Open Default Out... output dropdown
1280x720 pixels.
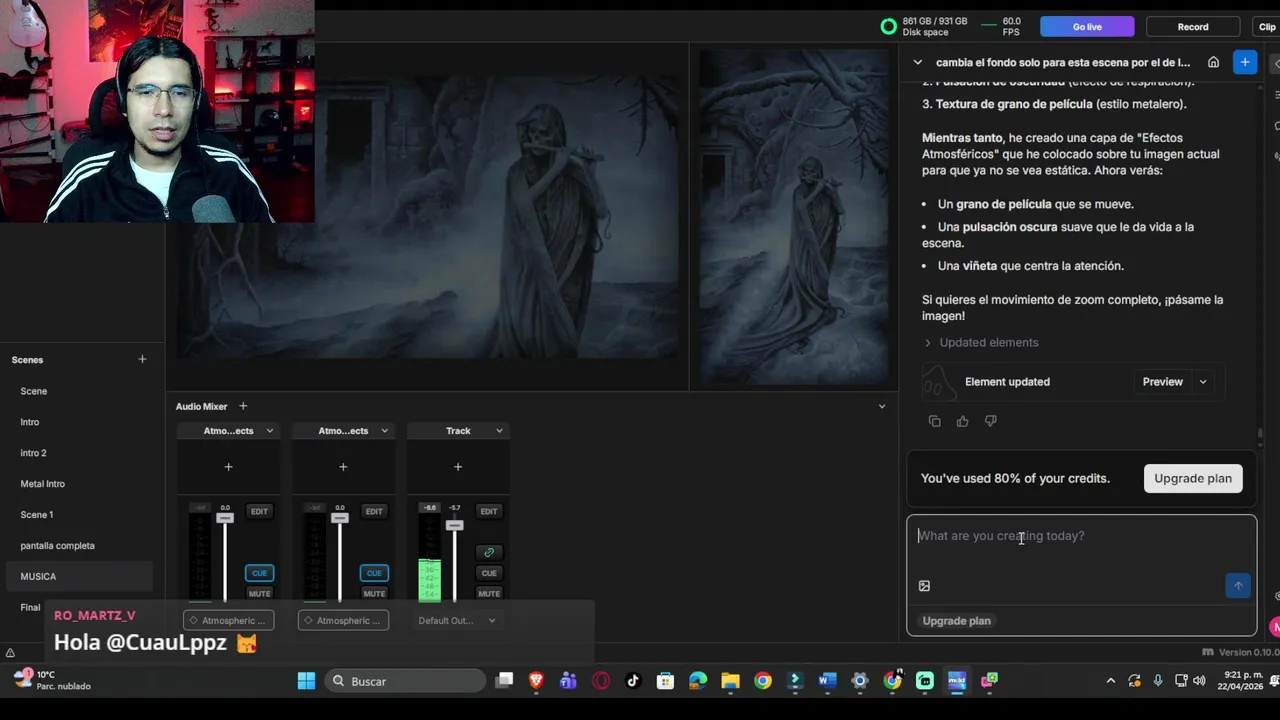pos(458,620)
